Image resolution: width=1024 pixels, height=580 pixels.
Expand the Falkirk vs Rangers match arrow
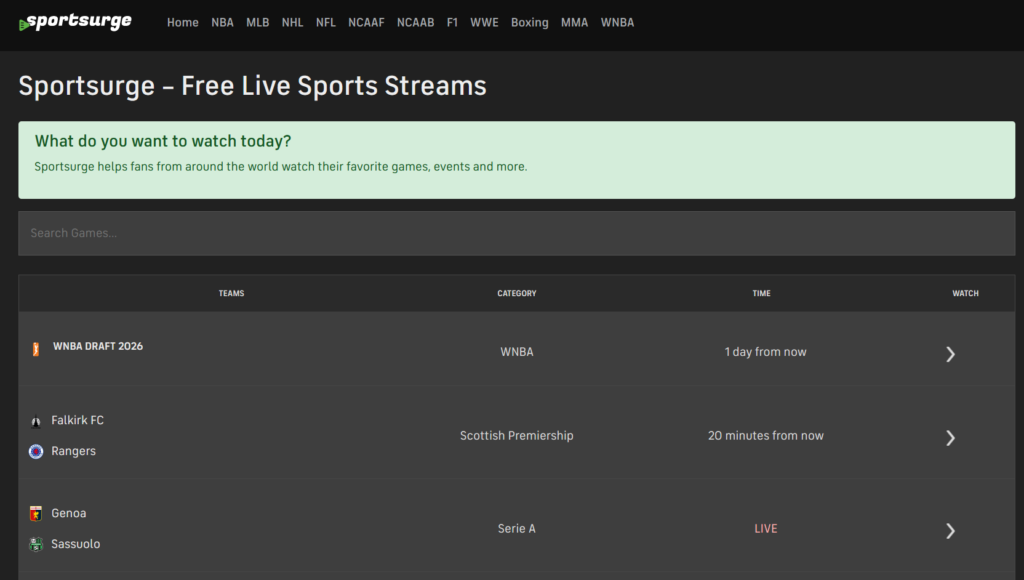tap(950, 438)
